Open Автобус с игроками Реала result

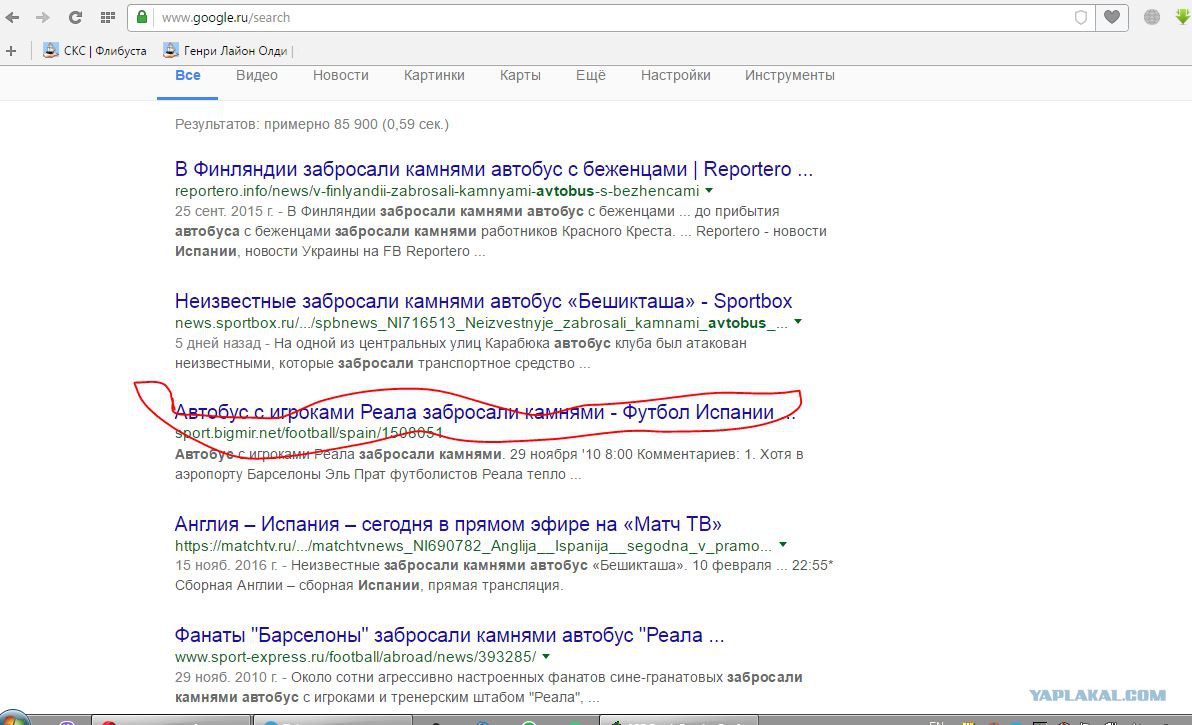tap(484, 412)
